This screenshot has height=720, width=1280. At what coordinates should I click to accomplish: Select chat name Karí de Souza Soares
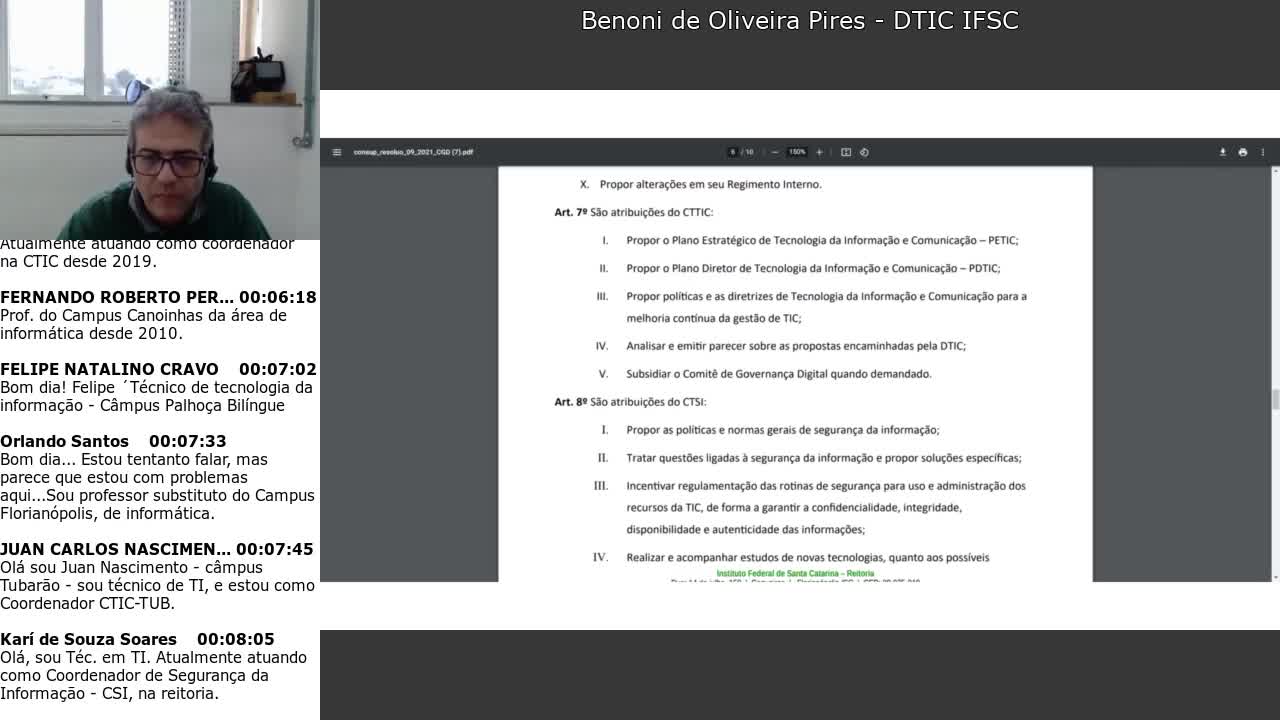pyautogui.click(x=88, y=639)
